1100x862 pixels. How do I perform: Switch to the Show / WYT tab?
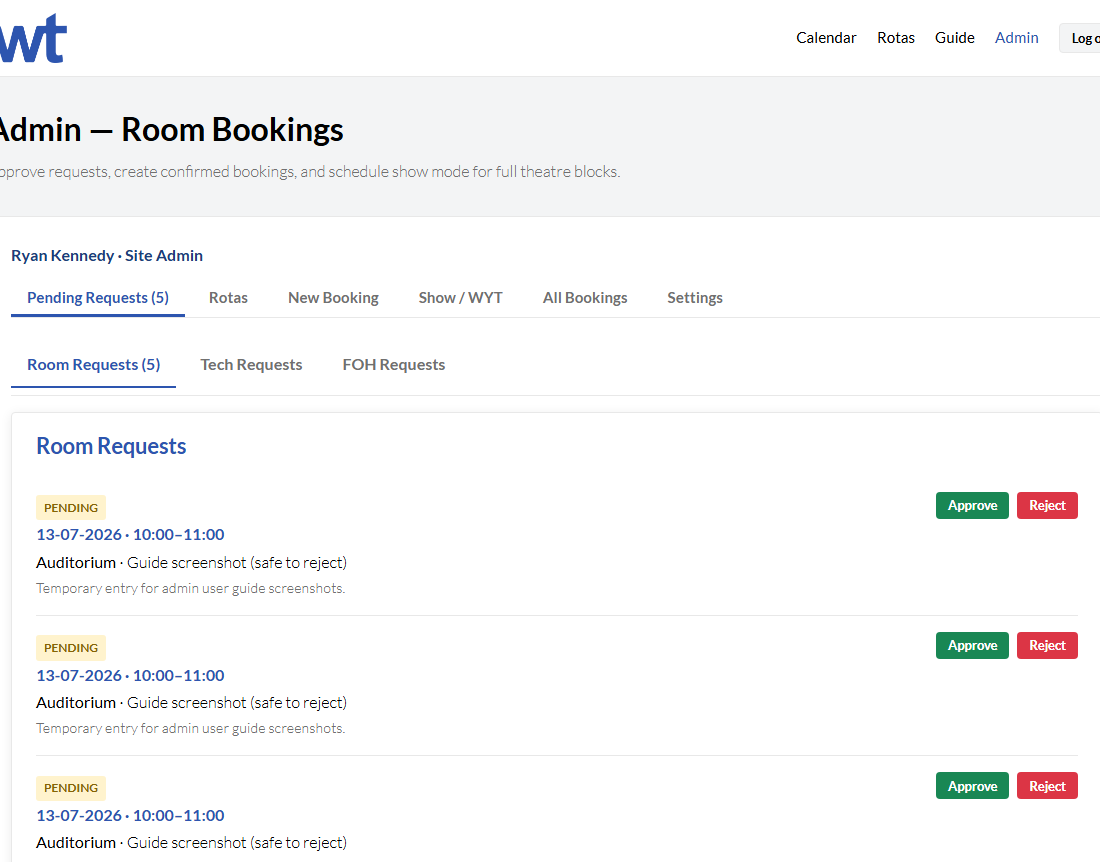click(x=460, y=298)
